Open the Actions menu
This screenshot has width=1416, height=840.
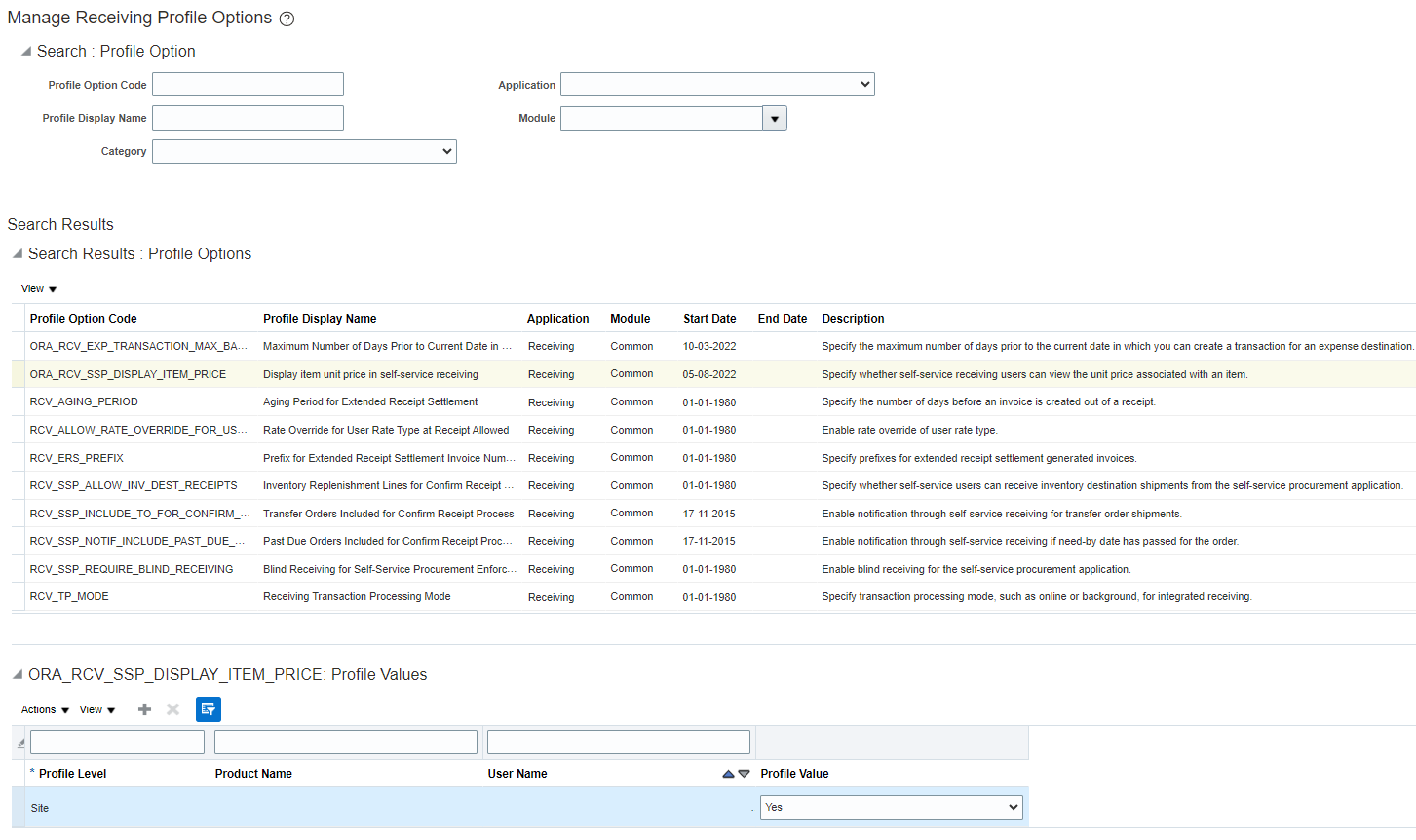[x=43, y=709]
